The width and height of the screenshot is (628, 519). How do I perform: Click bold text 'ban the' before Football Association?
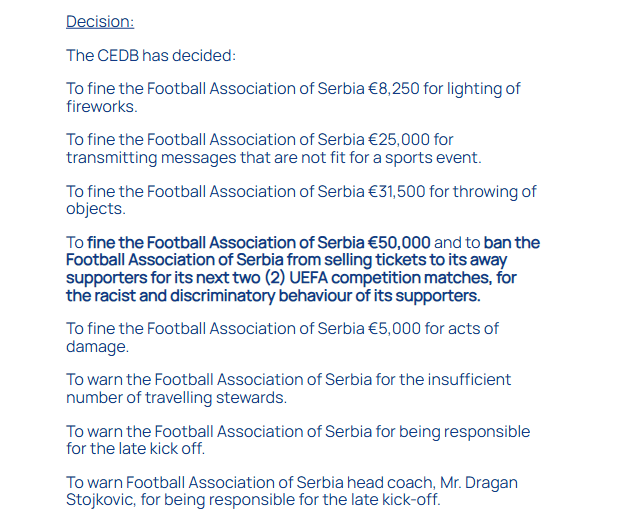click(511, 242)
